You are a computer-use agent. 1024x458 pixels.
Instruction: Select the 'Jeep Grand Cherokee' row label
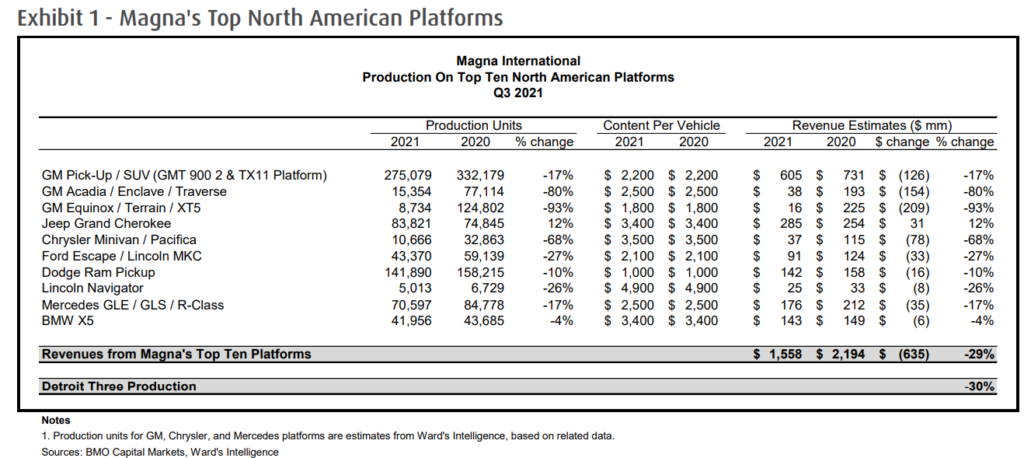106,224
